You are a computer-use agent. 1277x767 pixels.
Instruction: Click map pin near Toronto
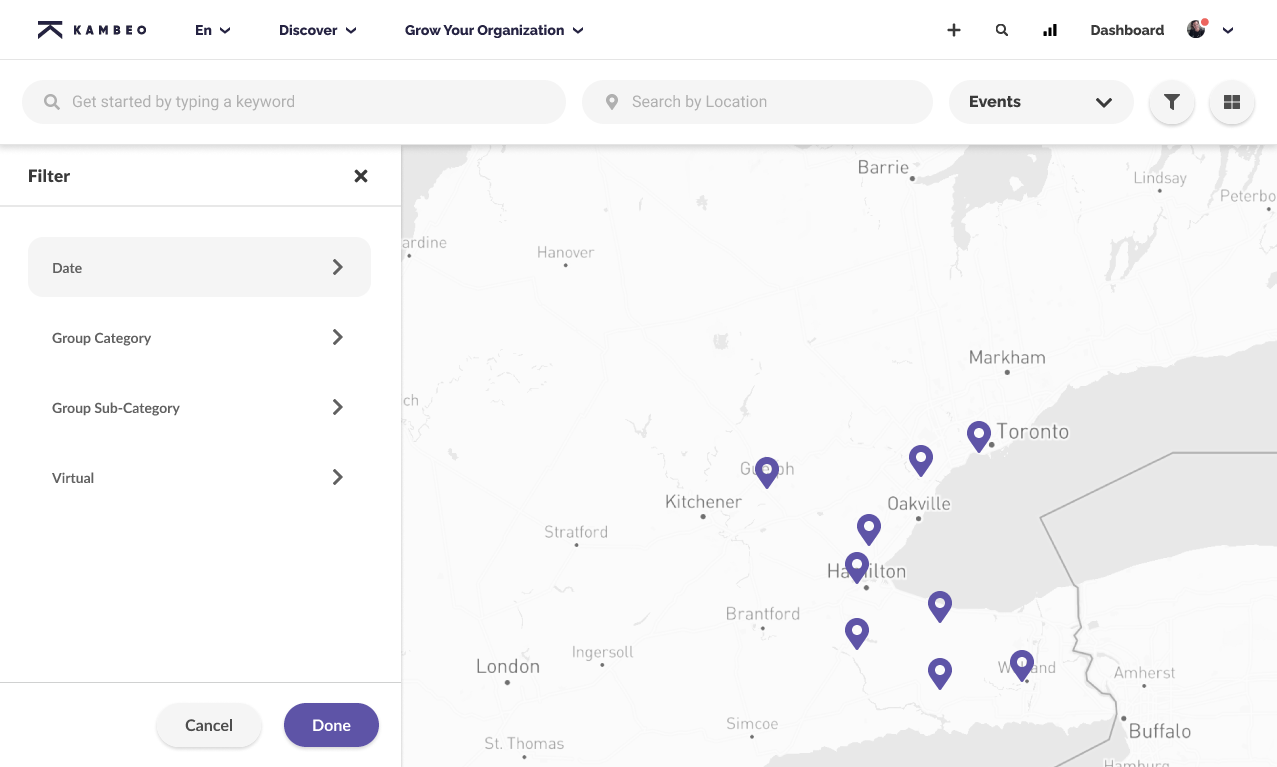(x=979, y=436)
